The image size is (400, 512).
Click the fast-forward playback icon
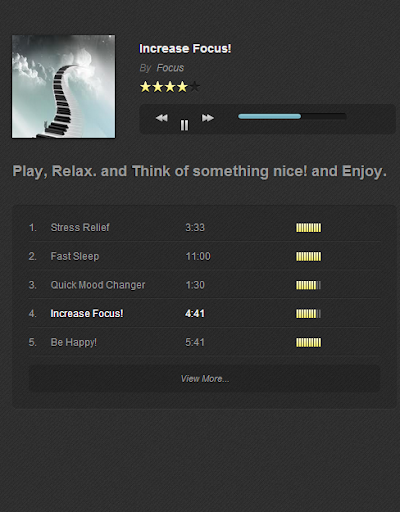coord(208,118)
